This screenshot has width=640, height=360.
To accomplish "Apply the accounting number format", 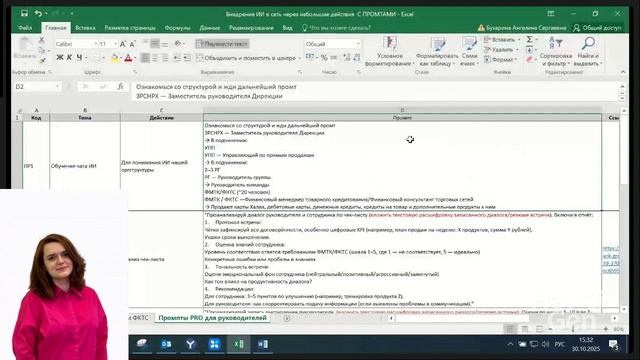I will click(310, 58).
